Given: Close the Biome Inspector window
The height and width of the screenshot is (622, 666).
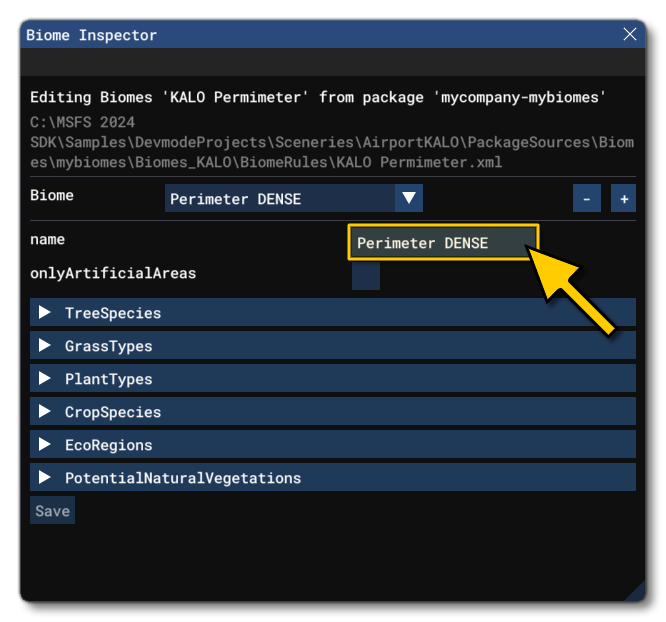Looking at the screenshot, I should pos(630,35).
